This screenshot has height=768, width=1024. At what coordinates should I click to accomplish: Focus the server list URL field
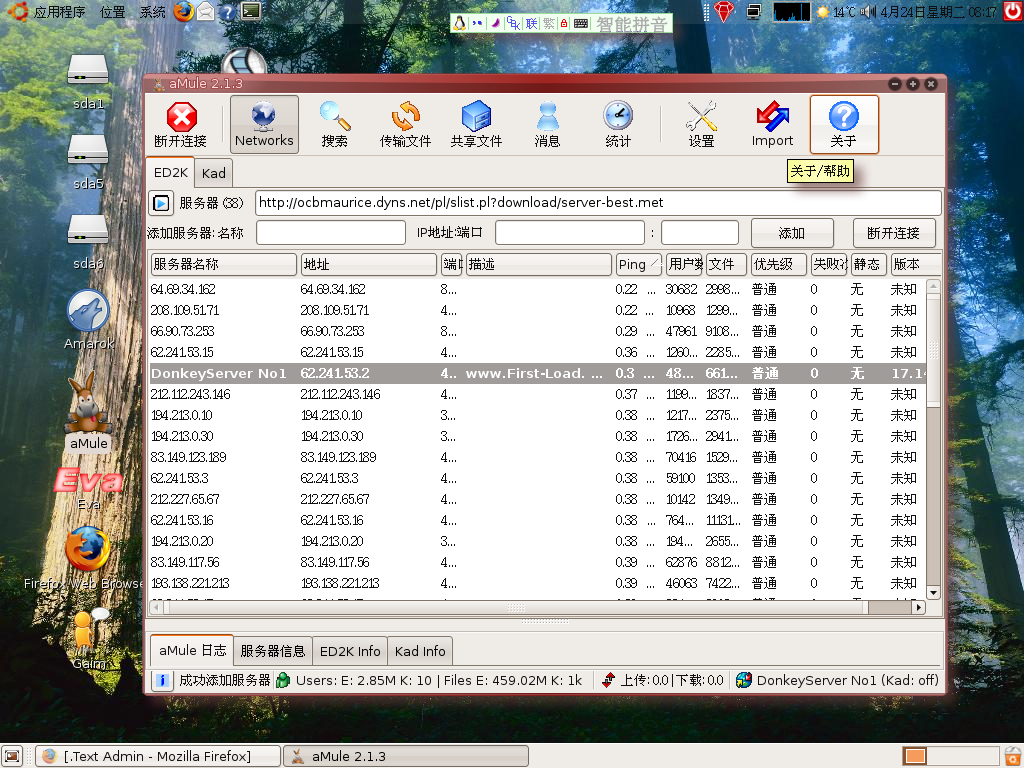click(598, 203)
